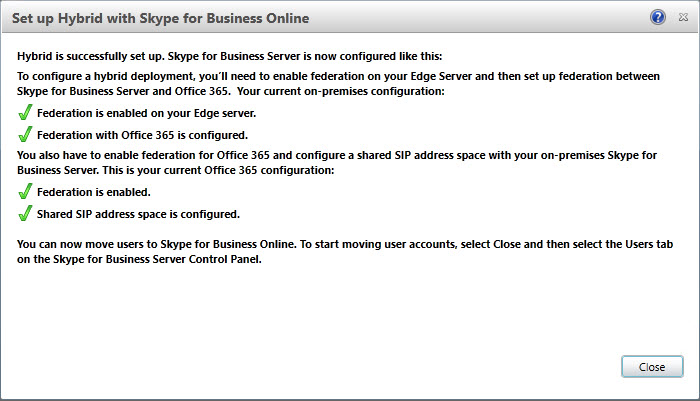Open the blue help question mark icon
This screenshot has width=700, height=401.
658,17
